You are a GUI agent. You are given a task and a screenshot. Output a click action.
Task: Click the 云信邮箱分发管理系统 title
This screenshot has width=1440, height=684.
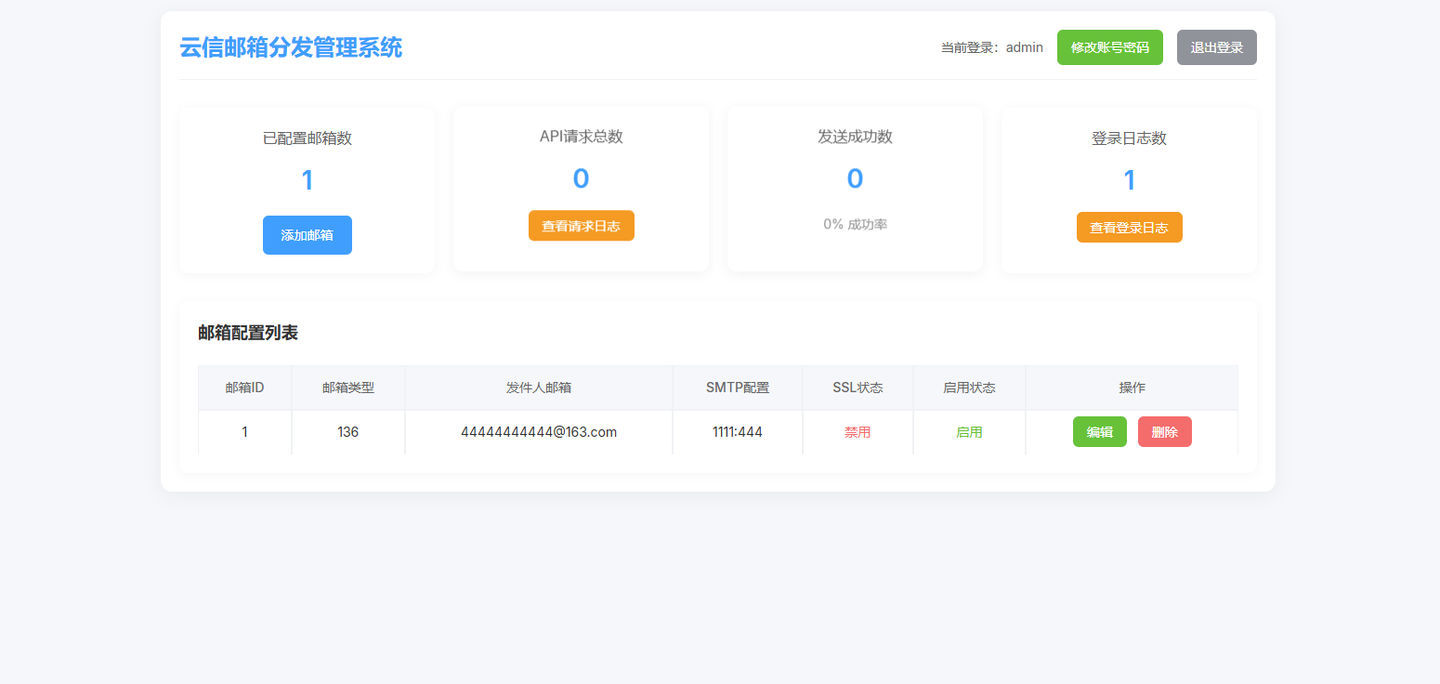291,47
